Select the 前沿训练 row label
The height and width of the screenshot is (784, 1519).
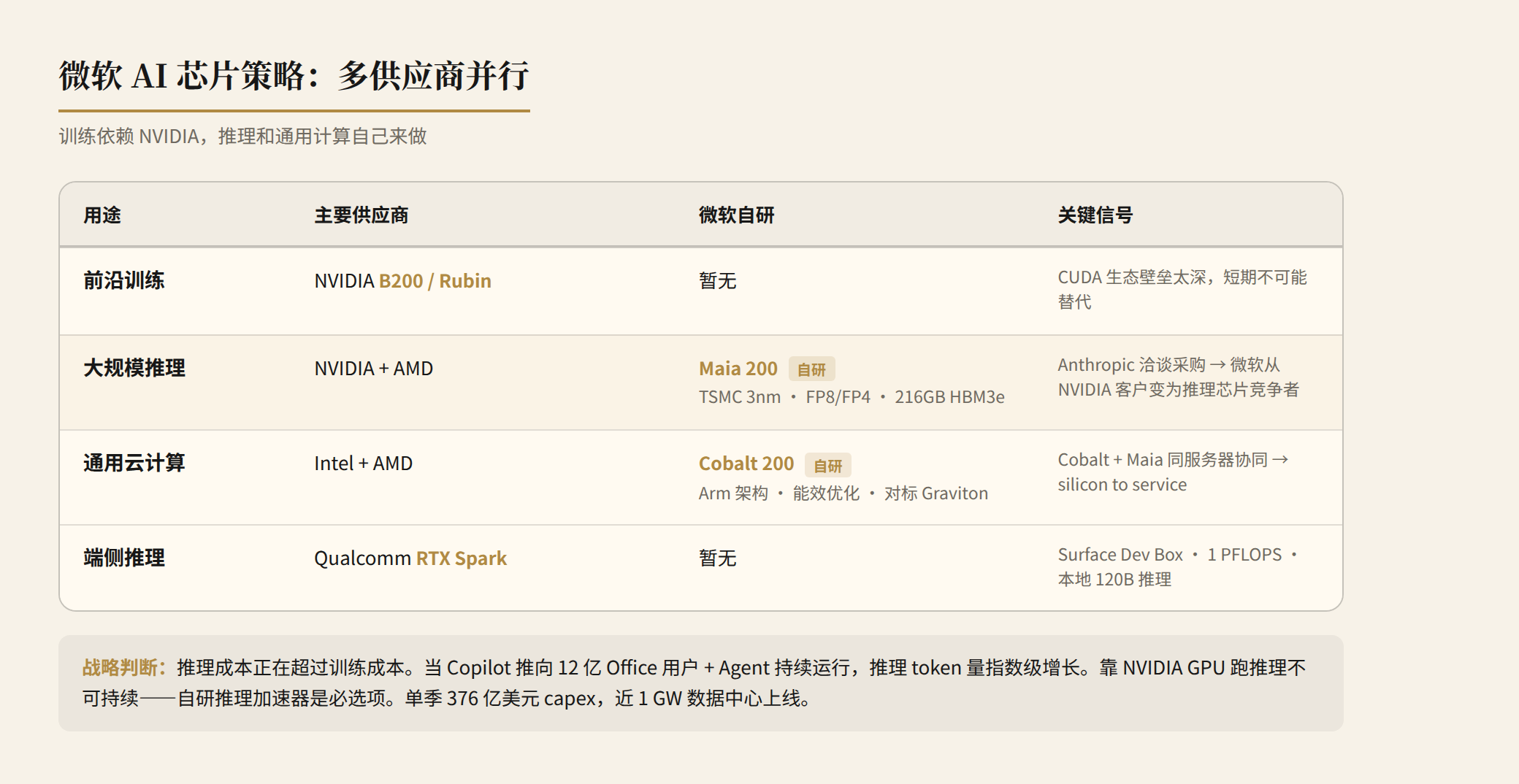[x=124, y=280]
